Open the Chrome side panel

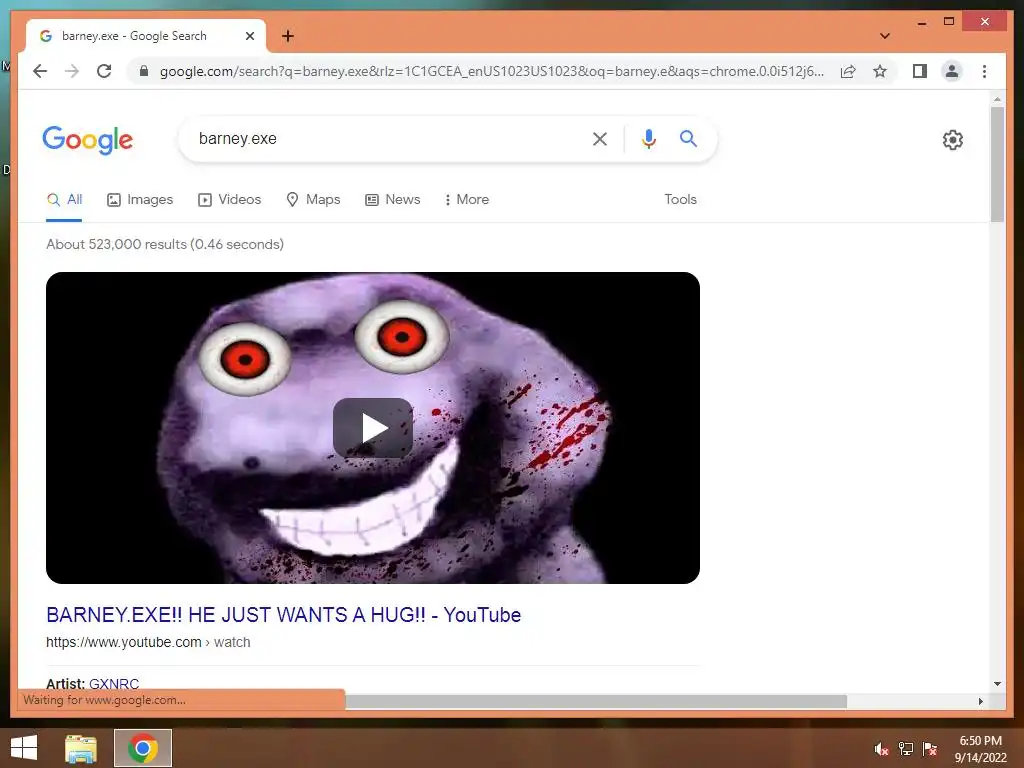(920, 71)
